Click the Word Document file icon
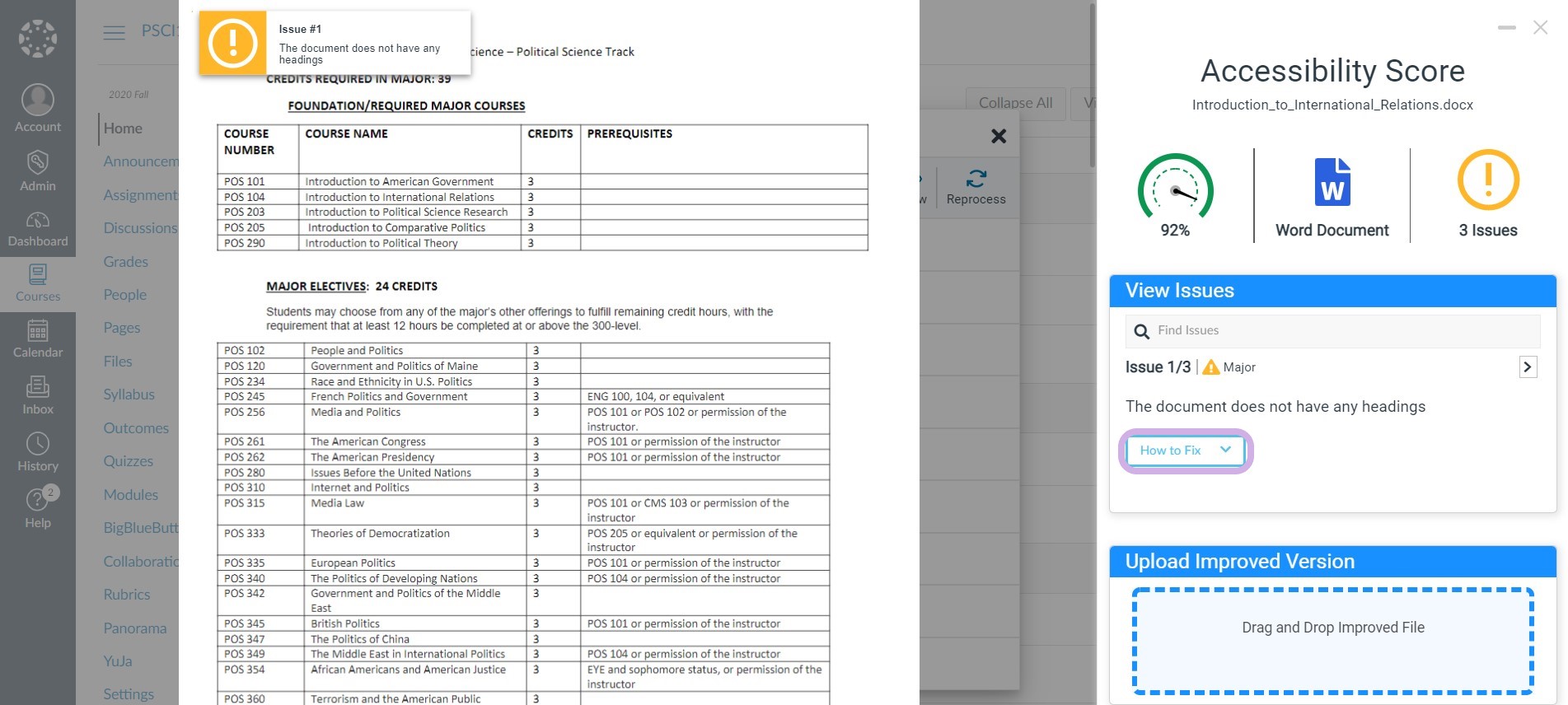 [x=1332, y=182]
